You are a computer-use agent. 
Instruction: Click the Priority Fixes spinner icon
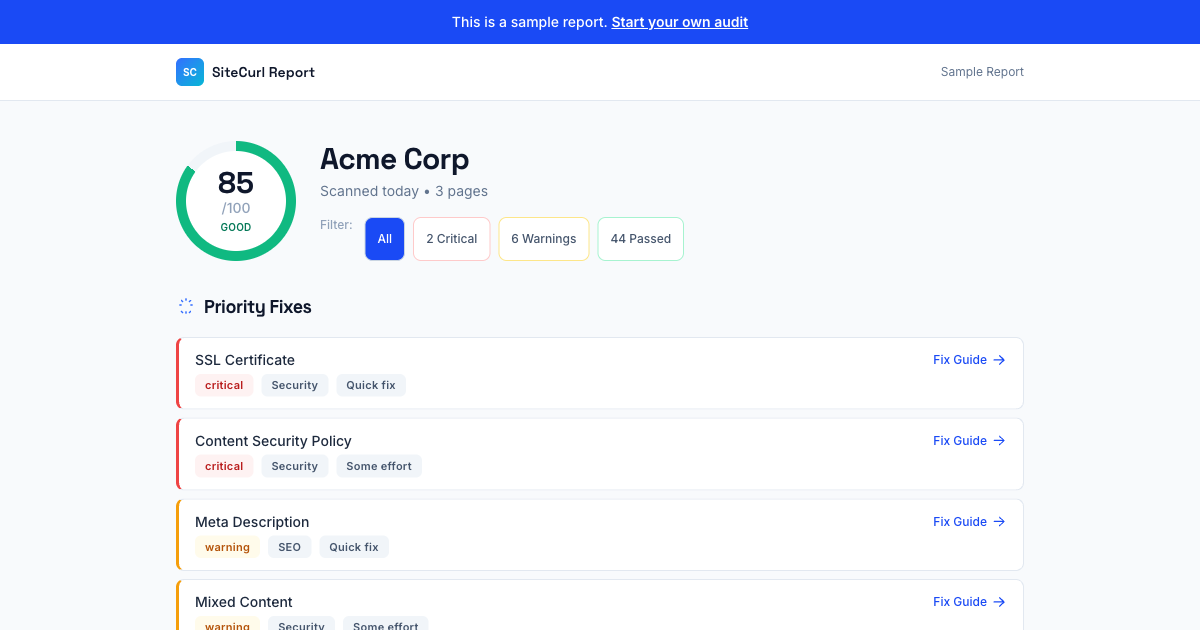click(186, 307)
